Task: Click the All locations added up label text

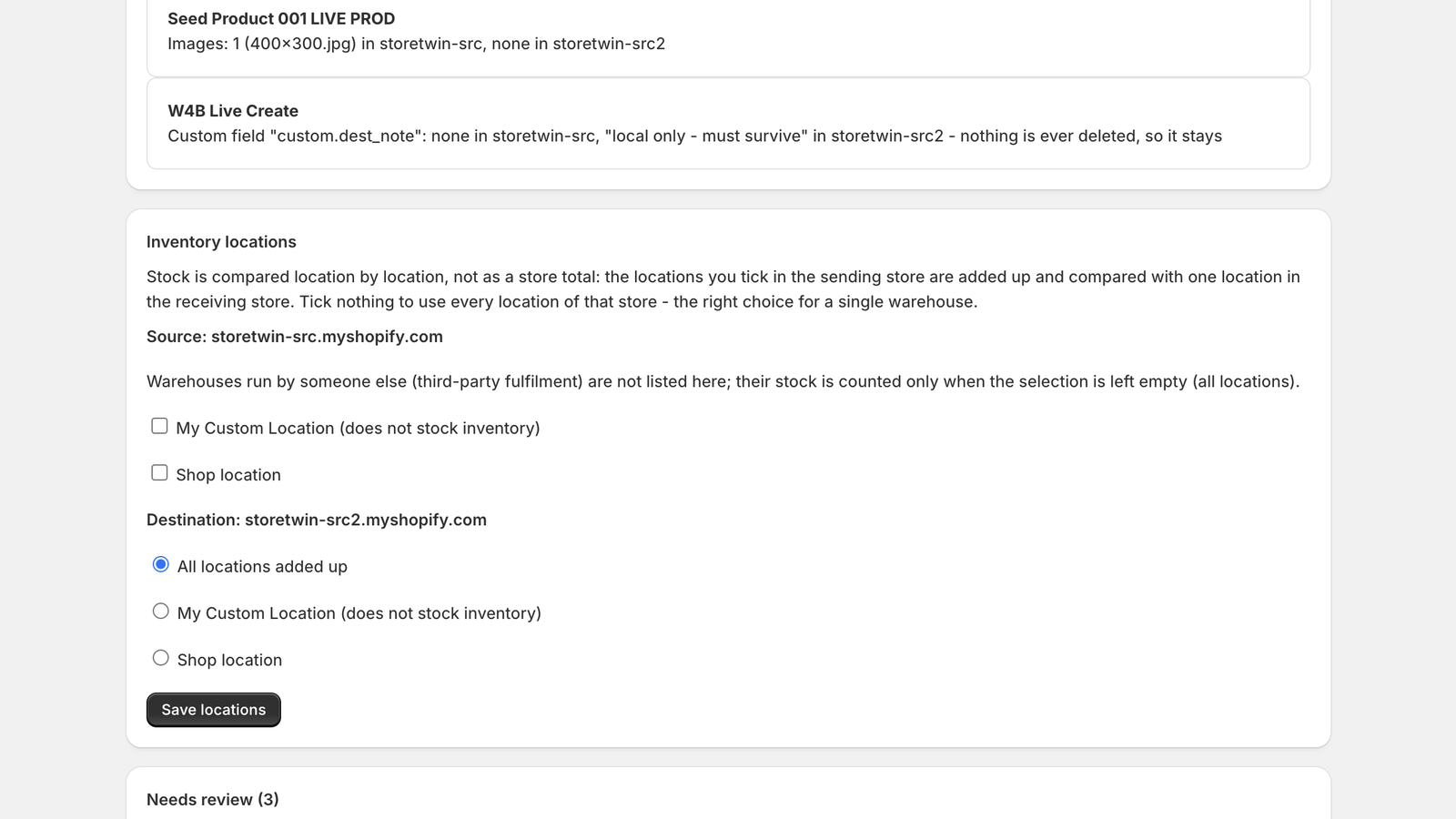Action: [262, 567]
